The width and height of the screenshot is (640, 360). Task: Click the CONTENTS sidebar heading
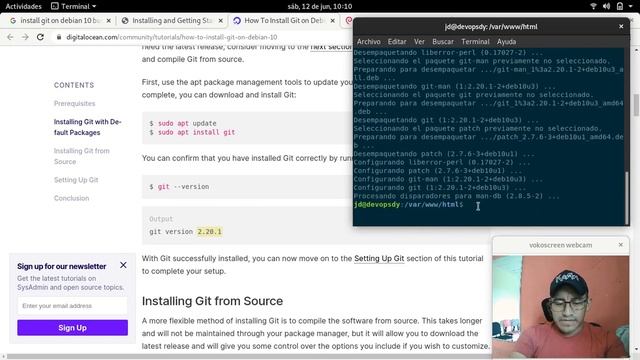point(74,85)
